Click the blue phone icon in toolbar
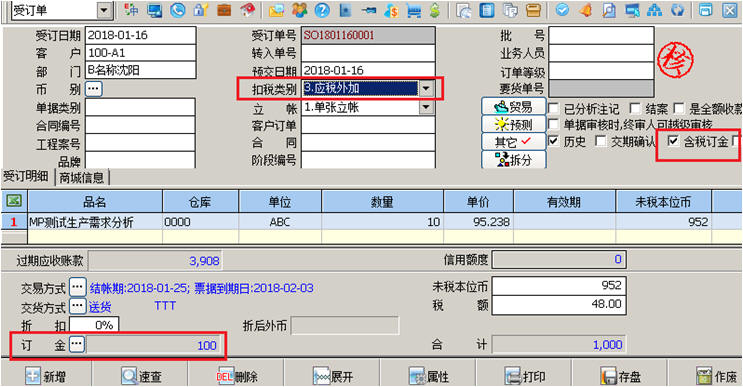This screenshot has height=387, width=743. pyautogui.click(x=178, y=10)
